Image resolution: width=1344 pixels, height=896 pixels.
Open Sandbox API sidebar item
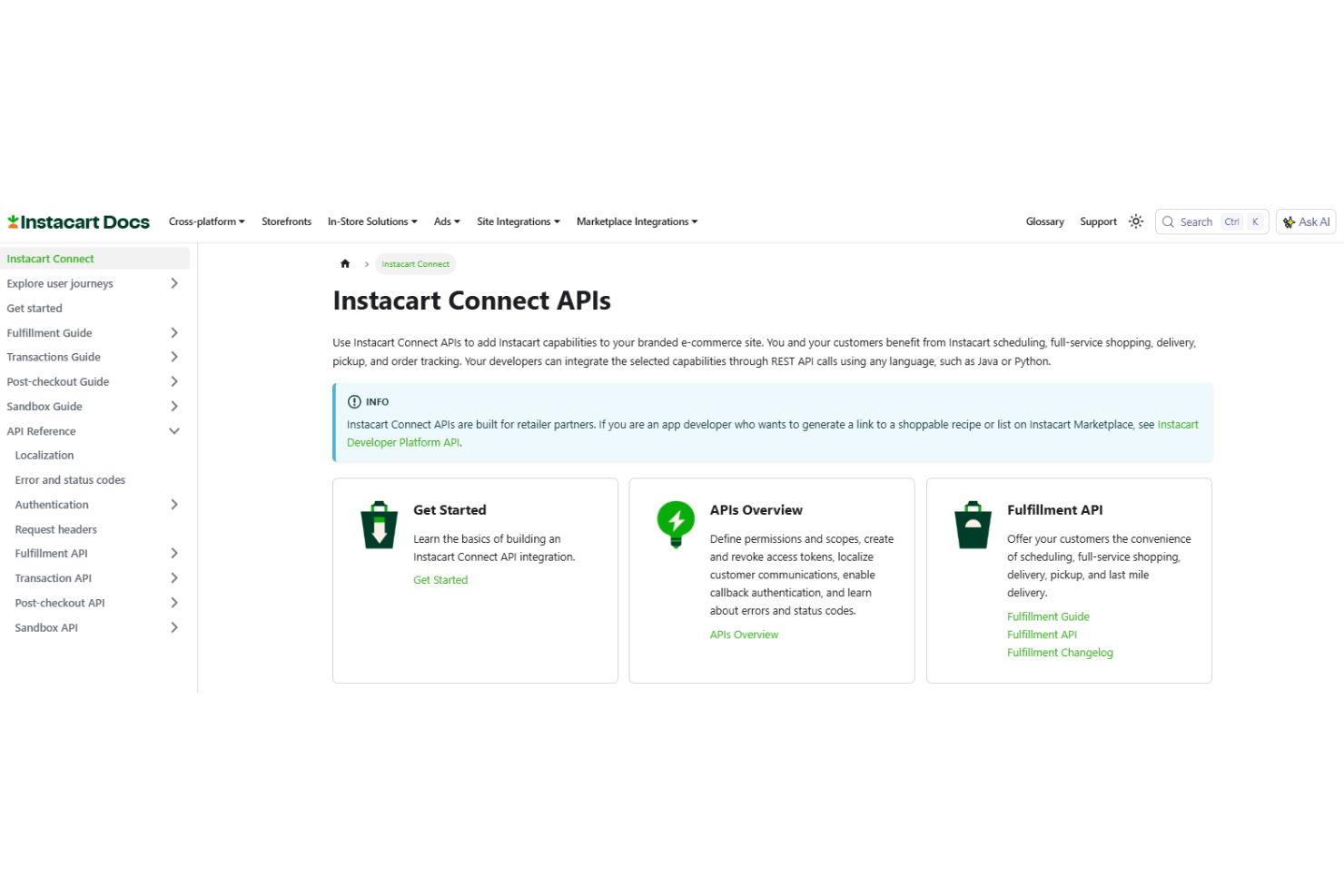46,627
